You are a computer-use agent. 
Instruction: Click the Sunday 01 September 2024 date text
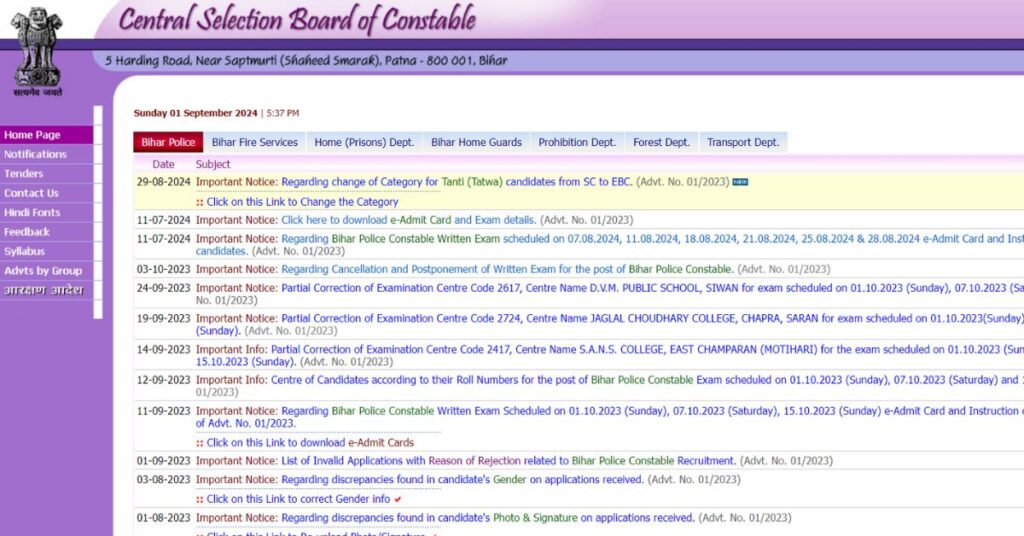pos(195,114)
